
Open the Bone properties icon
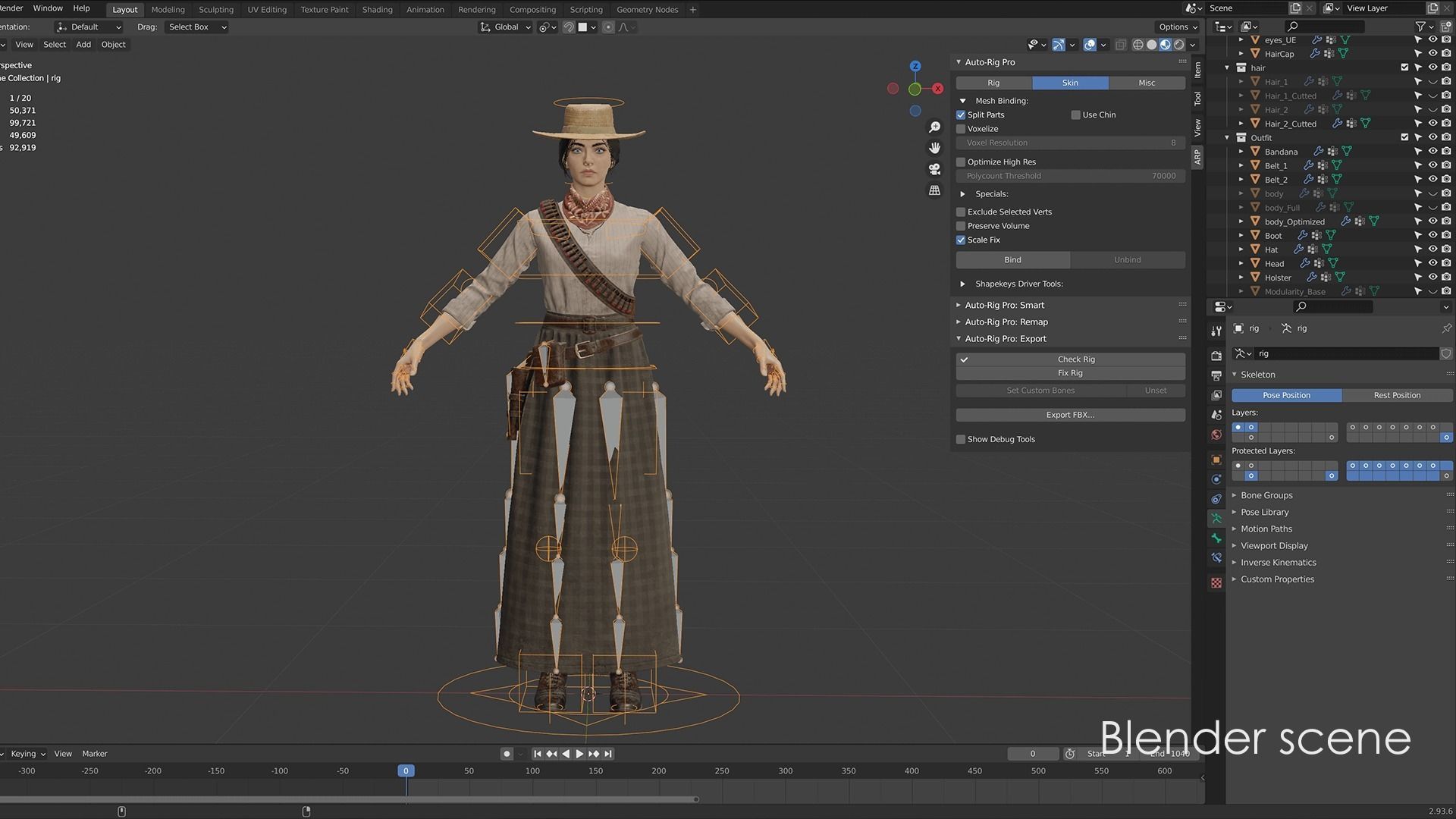click(1216, 538)
